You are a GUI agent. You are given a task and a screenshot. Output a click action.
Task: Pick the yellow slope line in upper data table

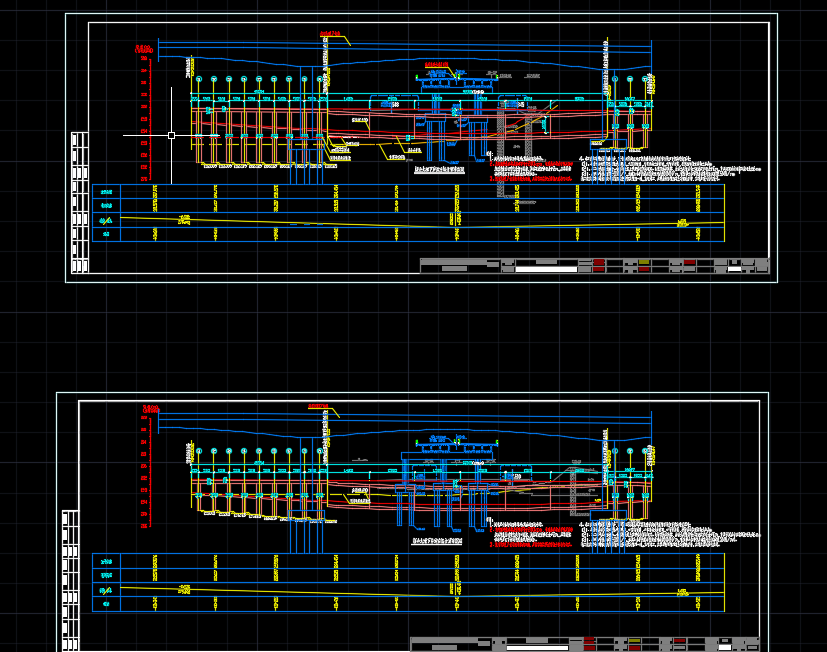tap(422, 222)
